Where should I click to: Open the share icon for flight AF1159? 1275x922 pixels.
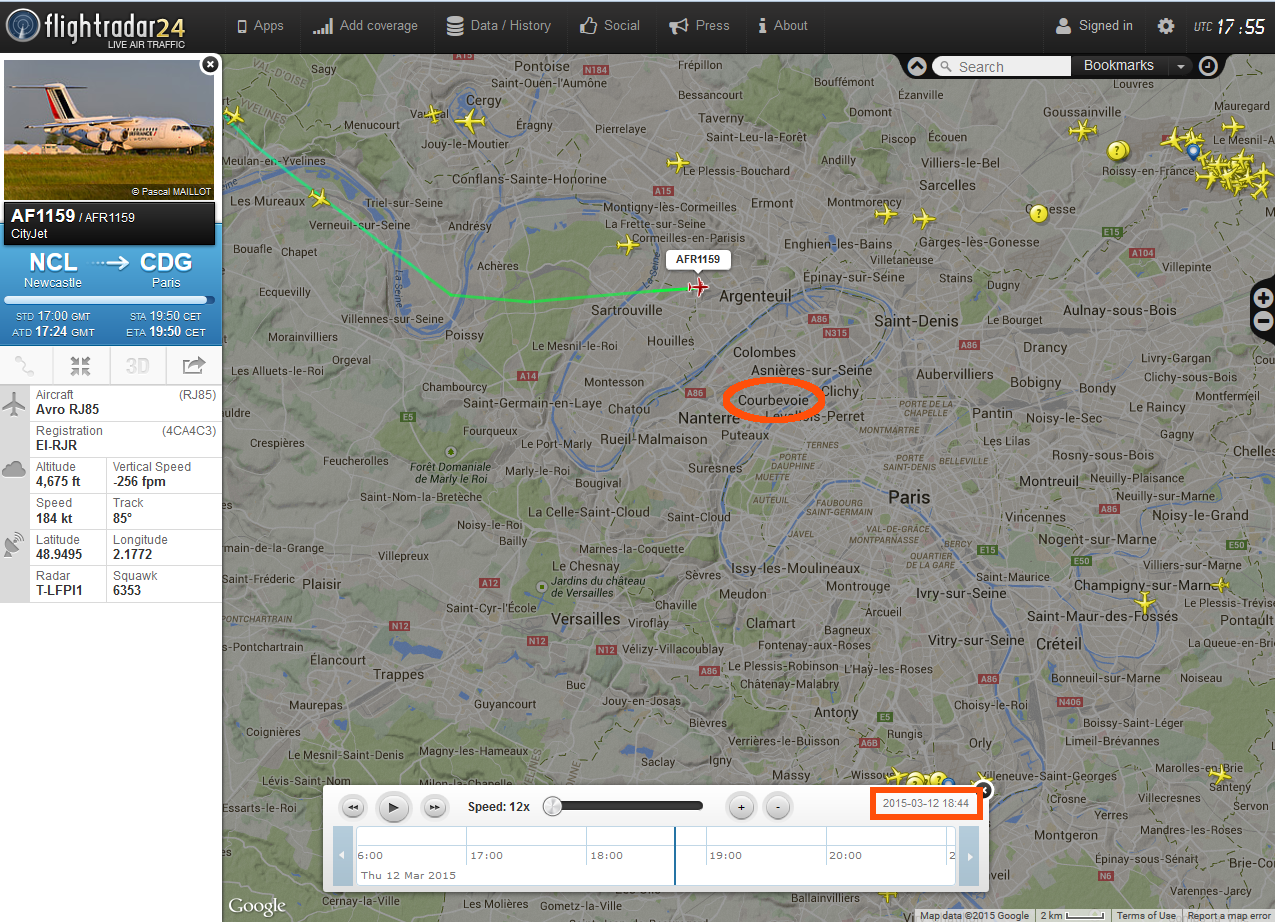click(193, 366)
